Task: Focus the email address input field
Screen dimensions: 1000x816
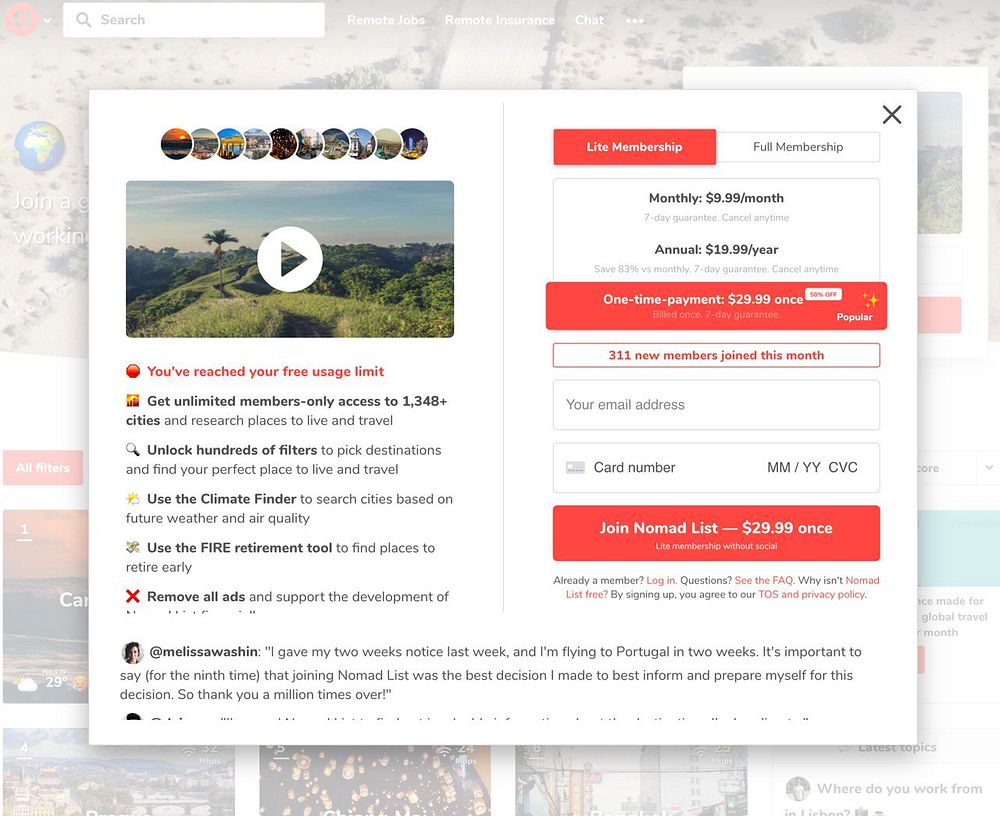Action: pyautogui.click(x=716, y=405)
